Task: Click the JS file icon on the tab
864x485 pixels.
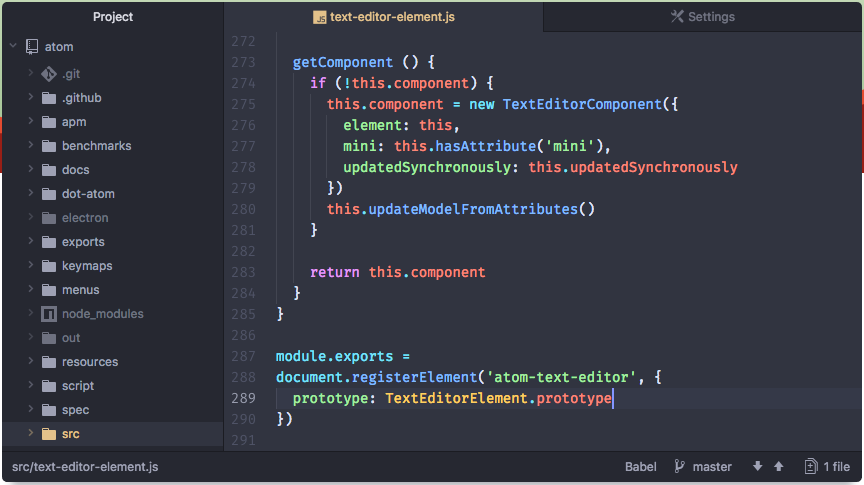Action: pyautogui.click(x=320, y=18)
